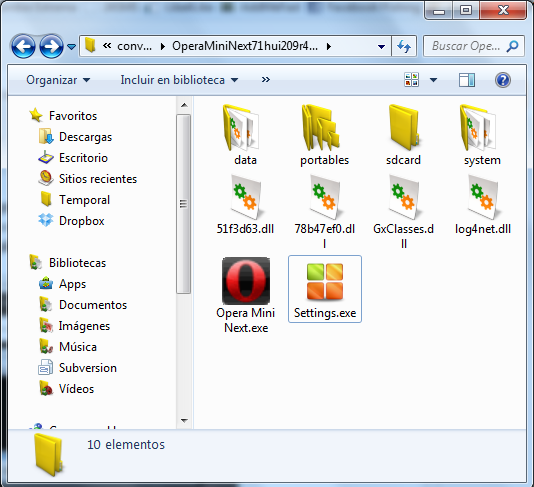The height and width of the screenshot is (487, 534).
Task: Select the Opera Mini Next.exe application
Action: (x=246, y=295)
